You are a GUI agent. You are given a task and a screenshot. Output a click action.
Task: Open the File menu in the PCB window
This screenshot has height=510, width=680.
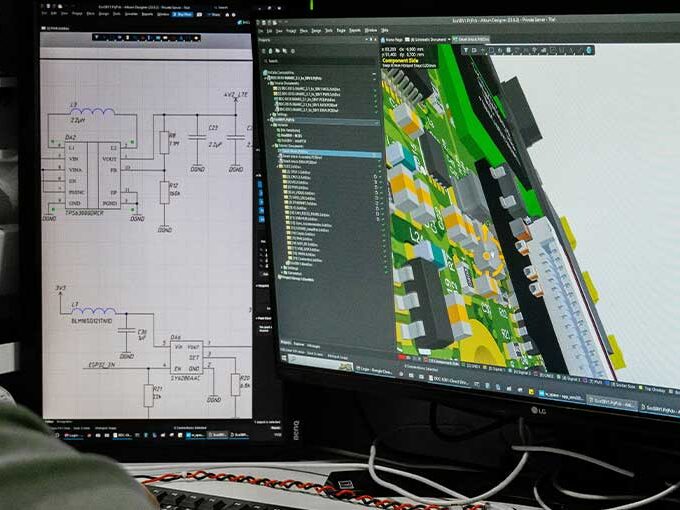(261, 31)
